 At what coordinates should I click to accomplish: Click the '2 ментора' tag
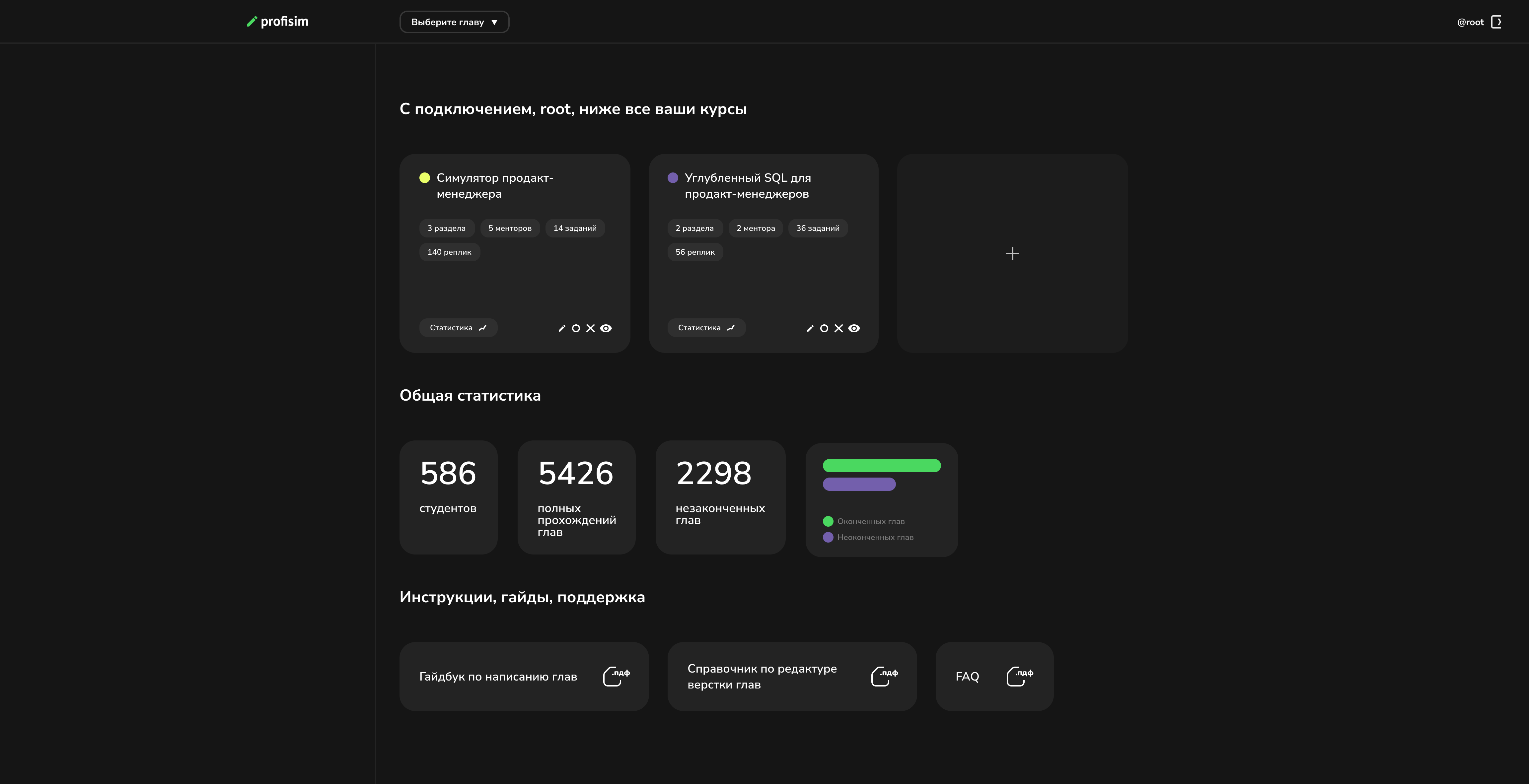point(756,228)
